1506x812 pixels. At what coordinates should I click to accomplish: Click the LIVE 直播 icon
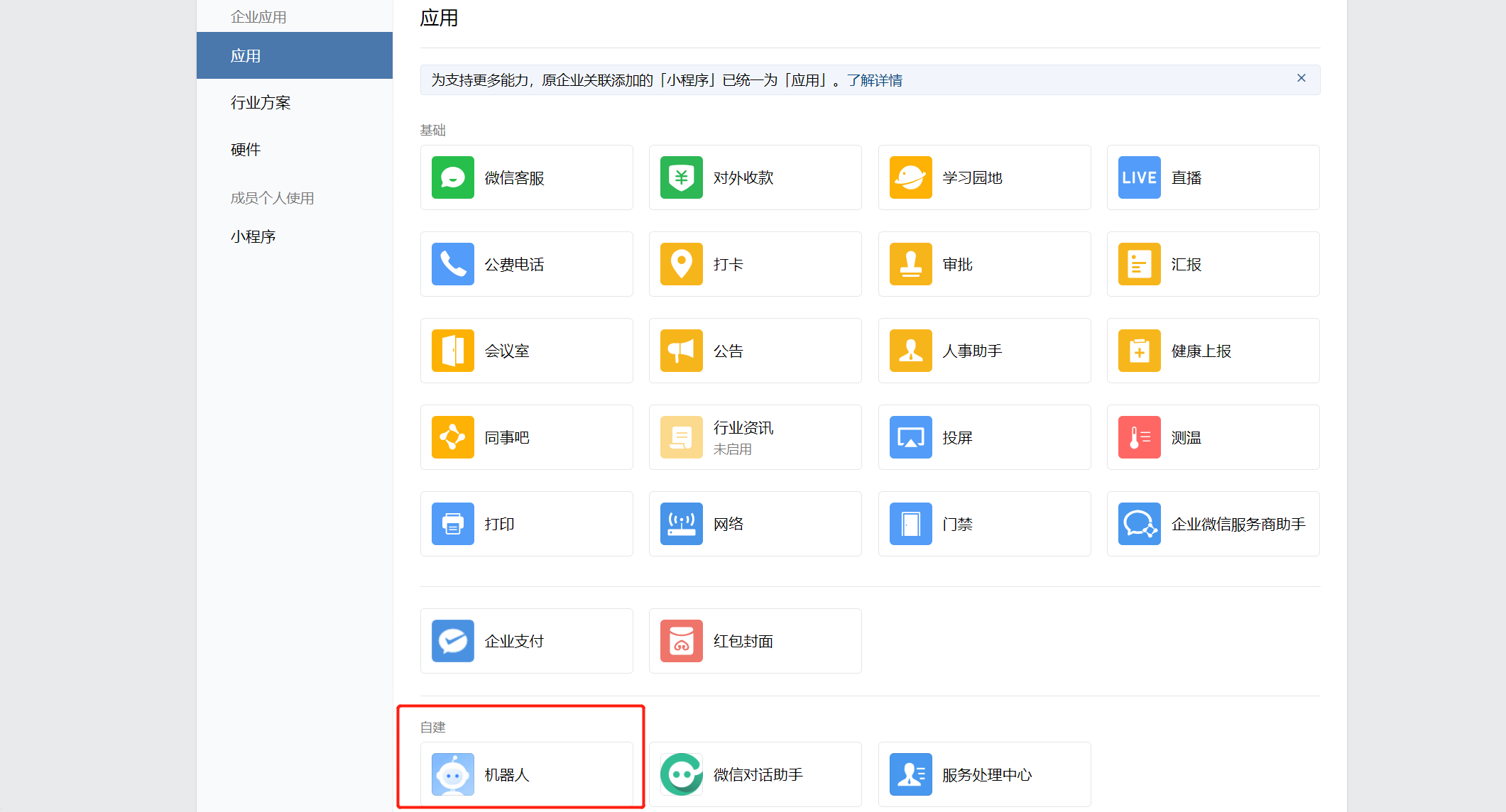(x=1139, y=177)
